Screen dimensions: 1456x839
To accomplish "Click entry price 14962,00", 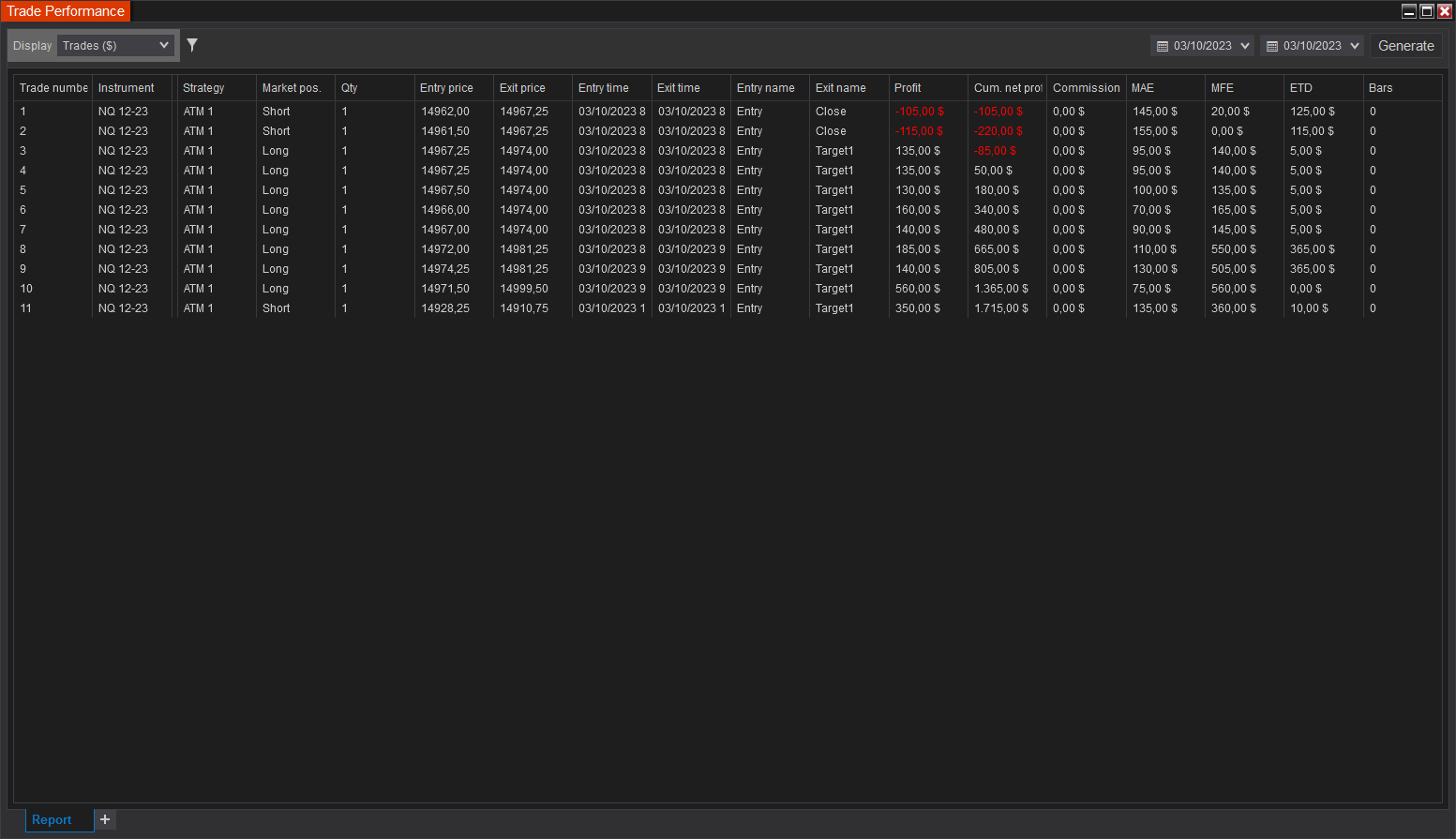I will click(445, 112).
